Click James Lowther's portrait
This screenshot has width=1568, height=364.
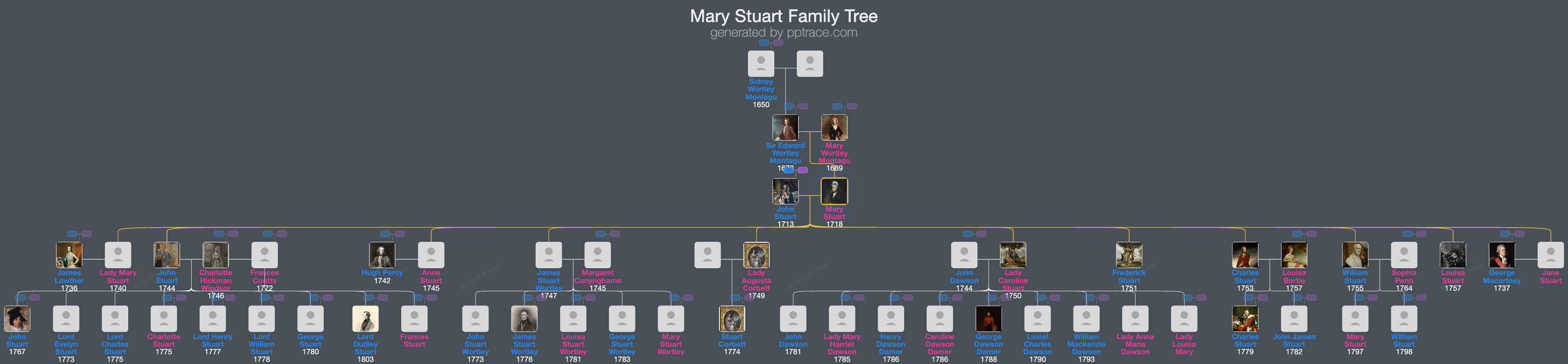(69, 255)
